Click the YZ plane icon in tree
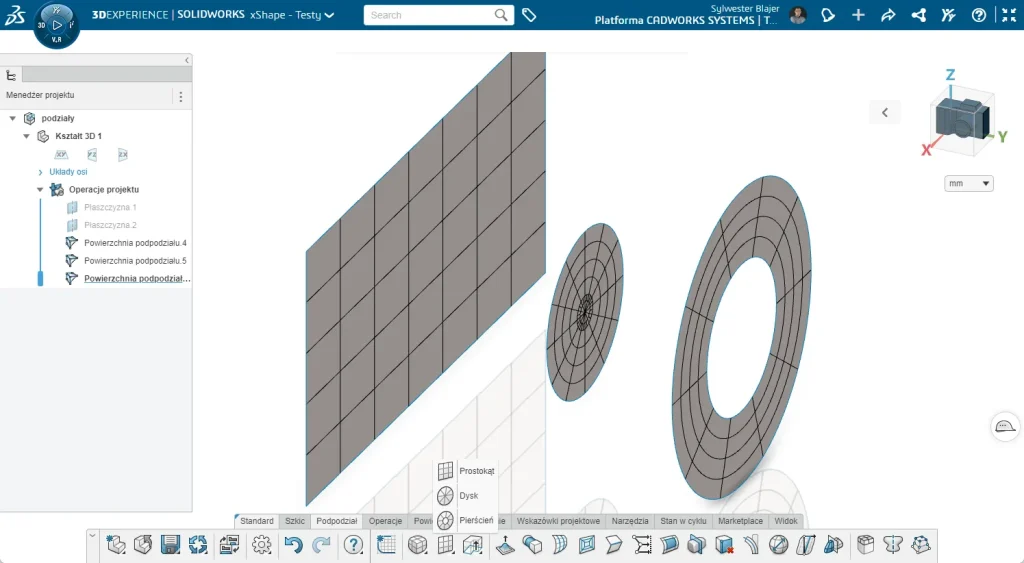The height and width of the screenshot is (563, 1024). point(92,154)
